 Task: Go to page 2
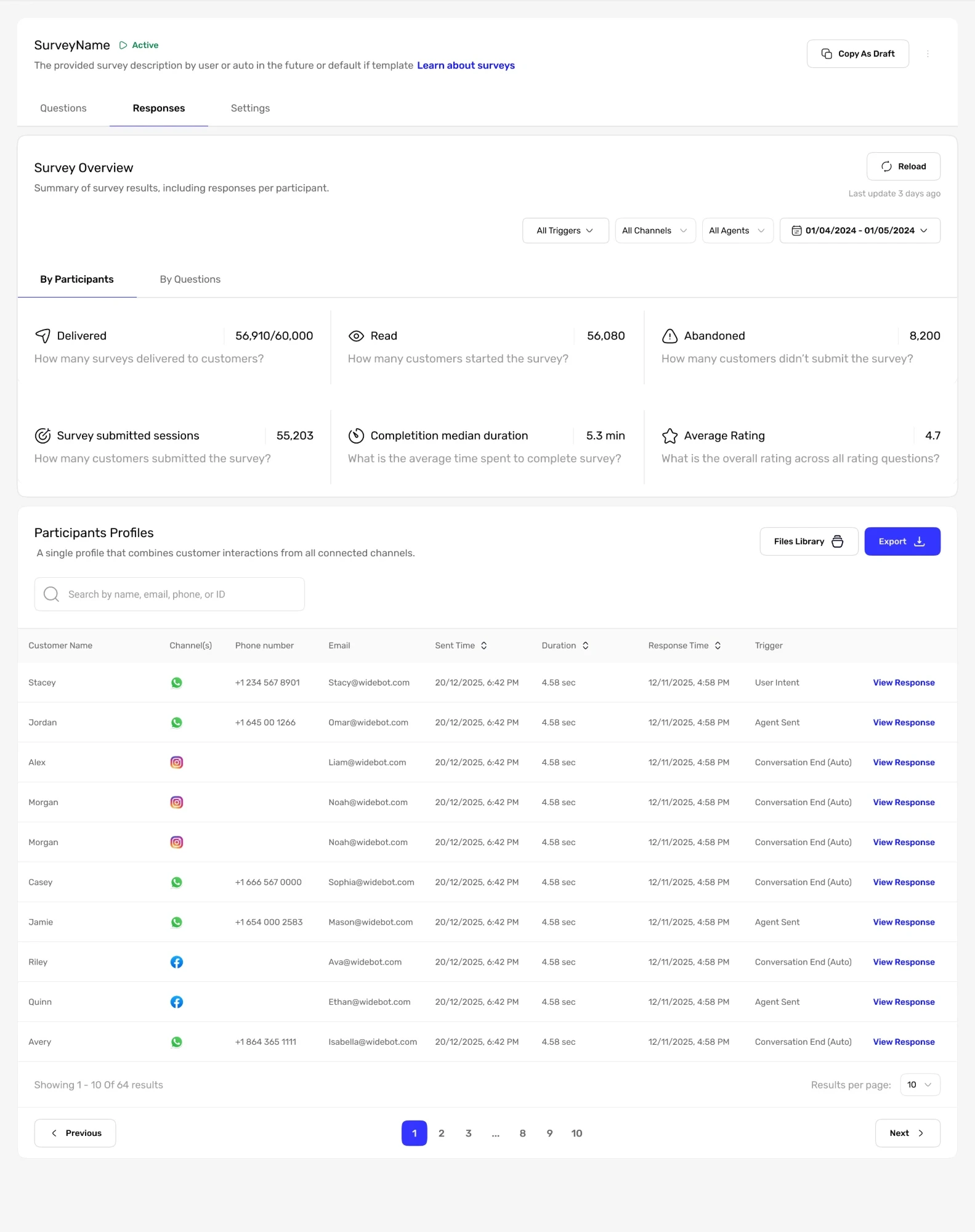(x=442, y=1133)
